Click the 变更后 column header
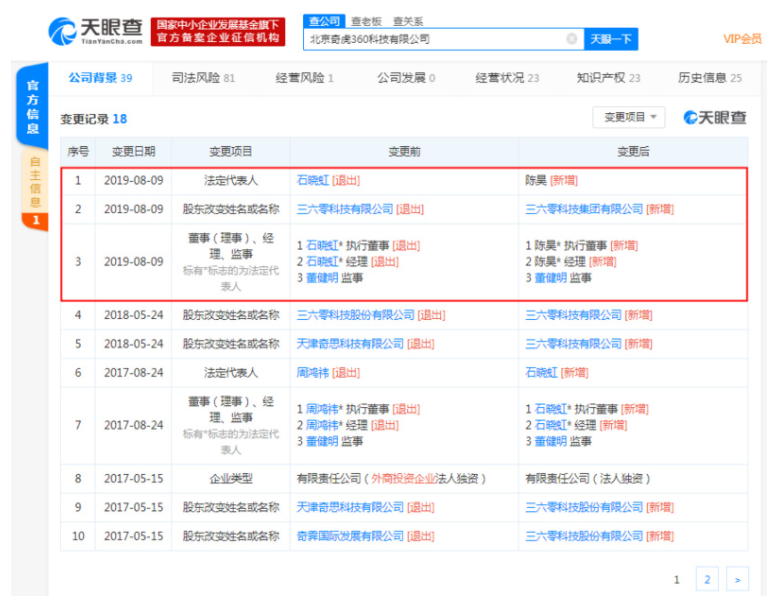 pos(633,152)
